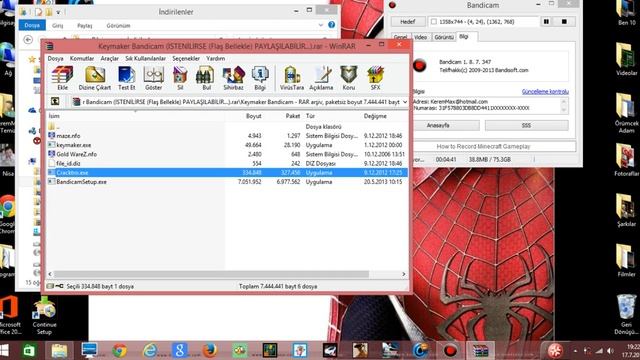
Task: Click the Test Et icon in WinRAR
Action: point(127,78)
